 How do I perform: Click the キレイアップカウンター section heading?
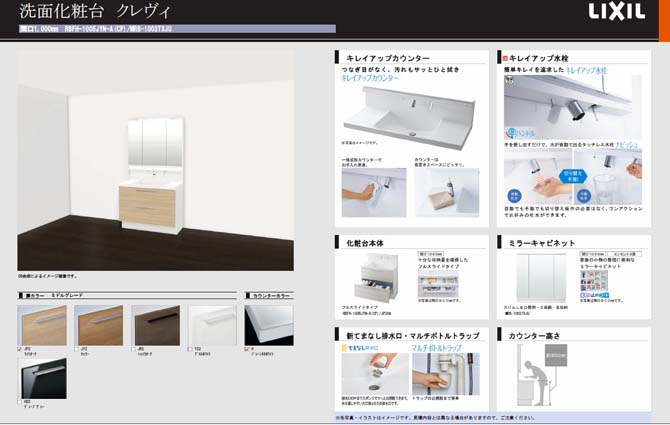388,58
